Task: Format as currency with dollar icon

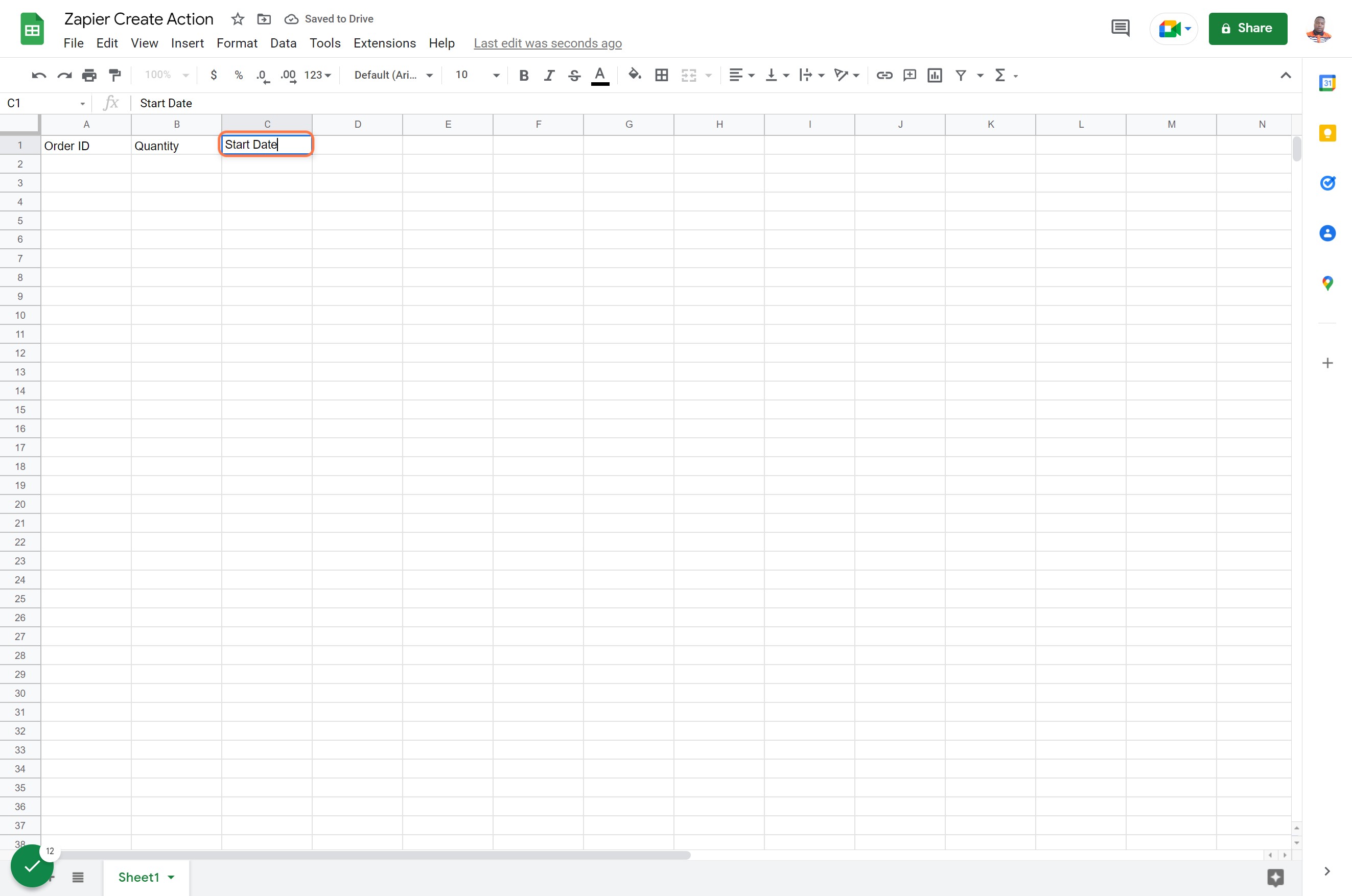Action: click(x=214, y=75)
